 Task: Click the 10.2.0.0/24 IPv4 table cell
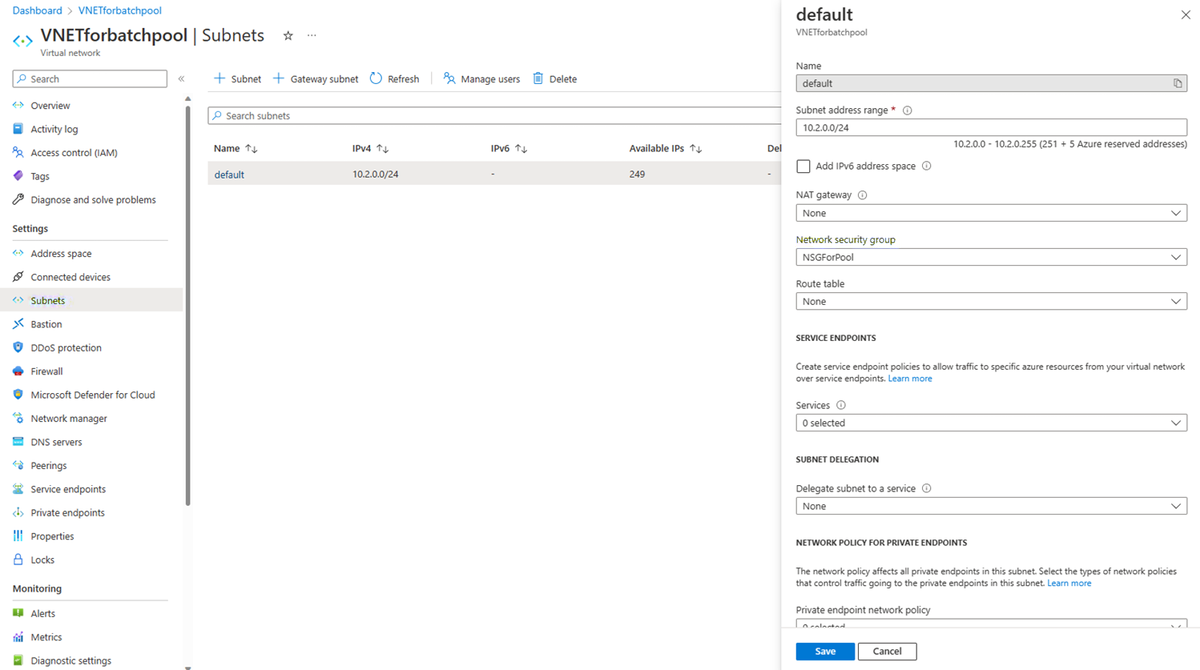(376, 174)
